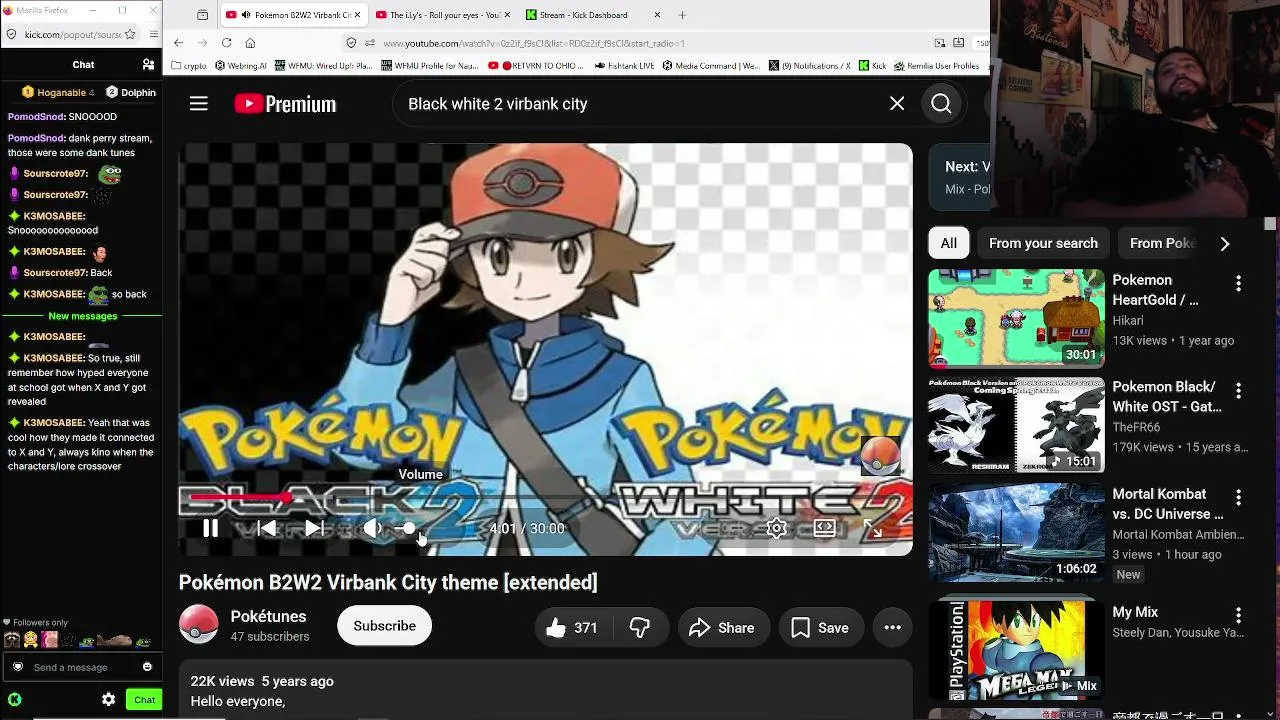Screen dimensions: 1280x720
Task: Run search with magnifying glass button
Action: pyautogui.click(x=941, y=104)
